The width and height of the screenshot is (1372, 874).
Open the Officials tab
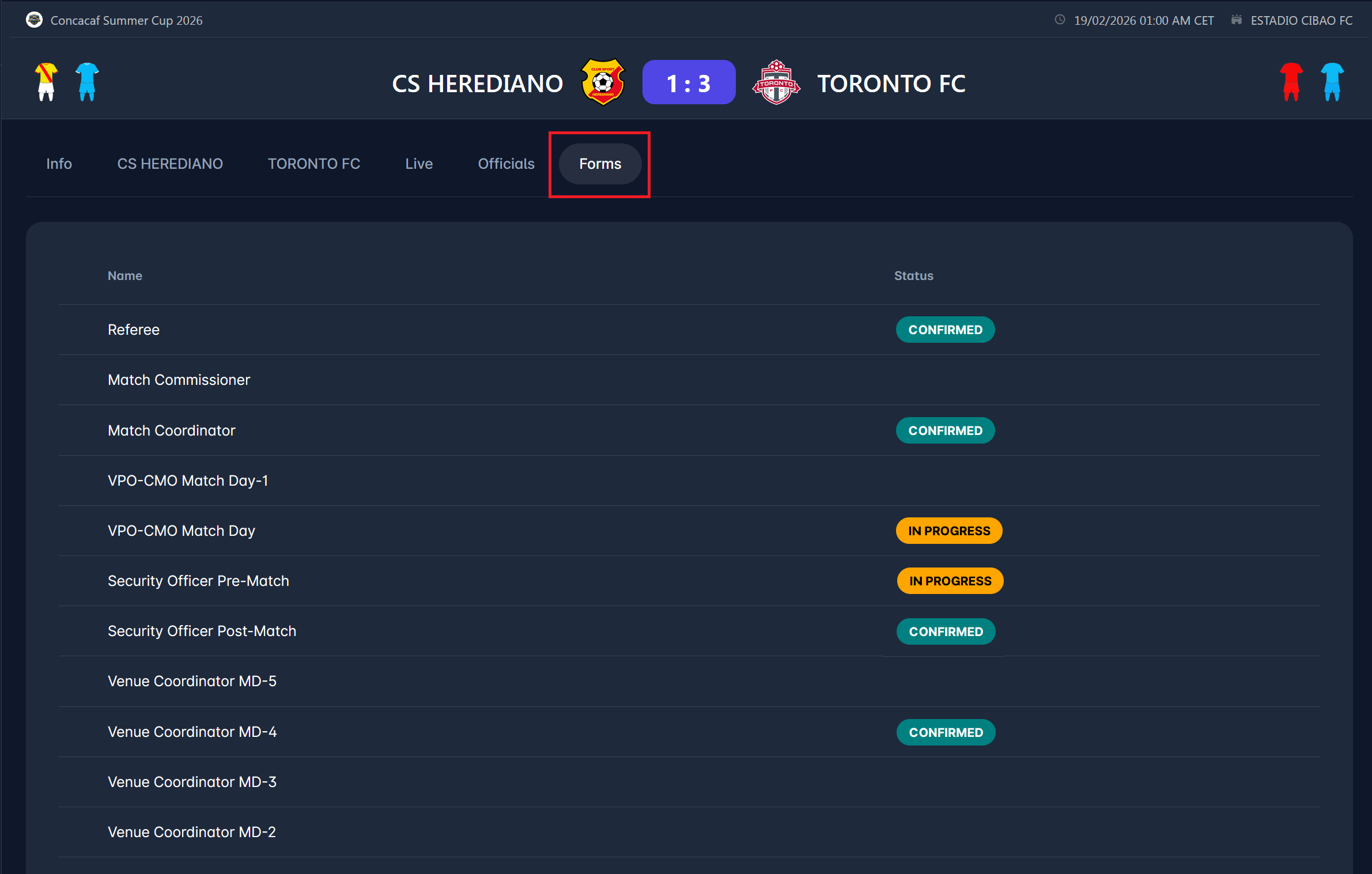click(x=506, y=164)
